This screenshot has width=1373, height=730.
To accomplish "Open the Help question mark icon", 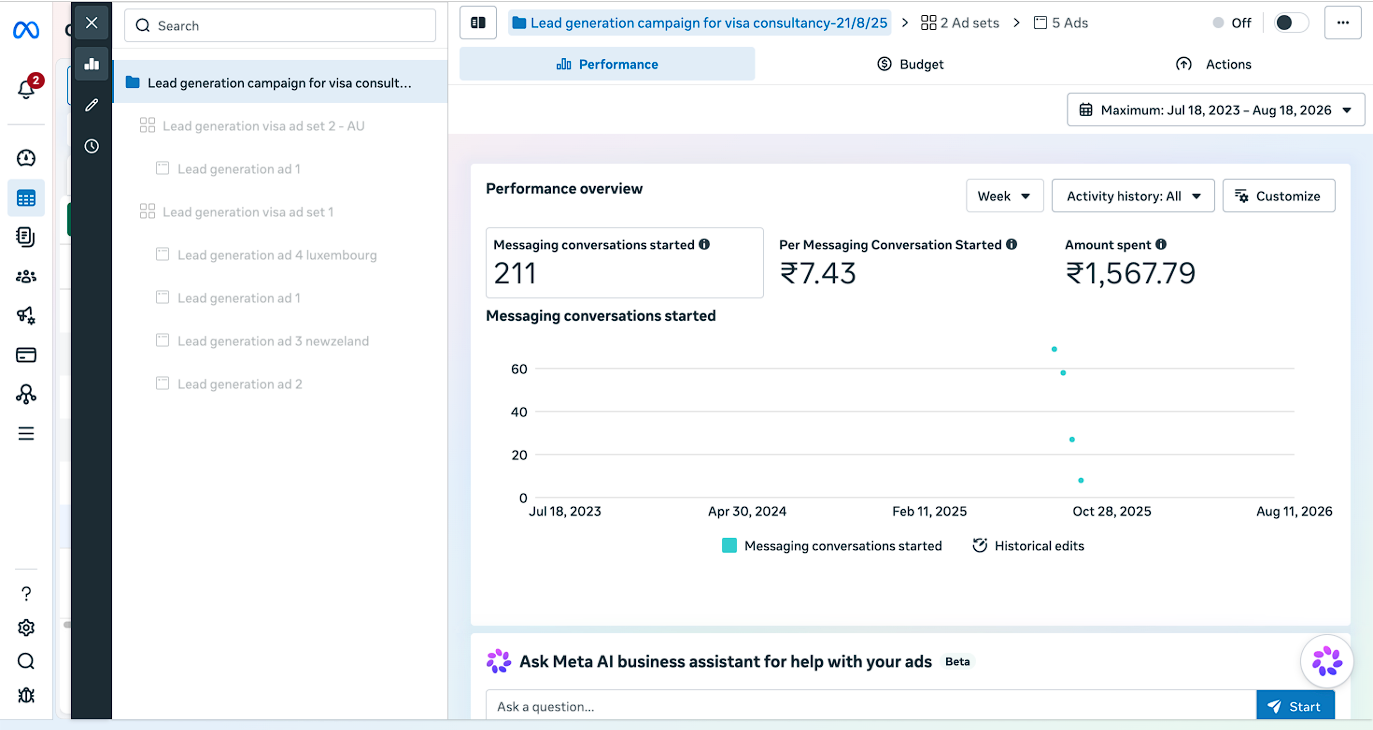I will (26, 594).
